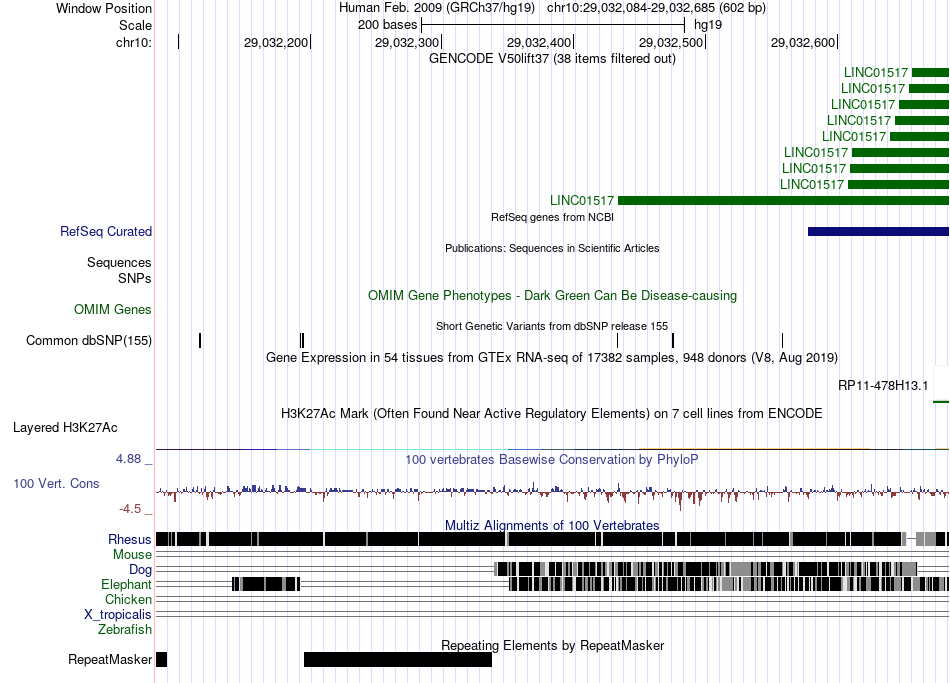Click the Window Position track label
The width and height of the screenshot is (950, 683).
click(x=104, y=8)
